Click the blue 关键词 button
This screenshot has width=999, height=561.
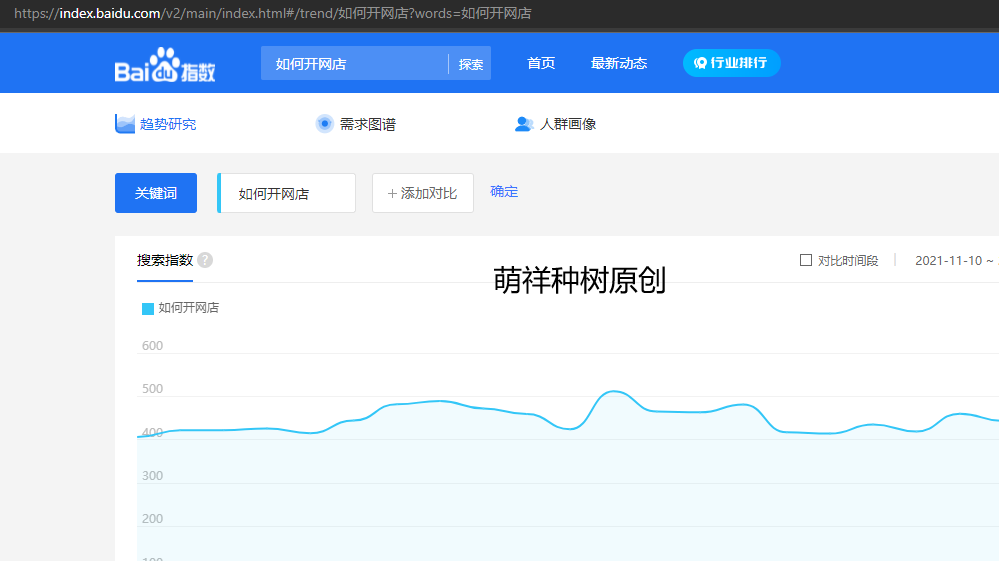[156, 193]
